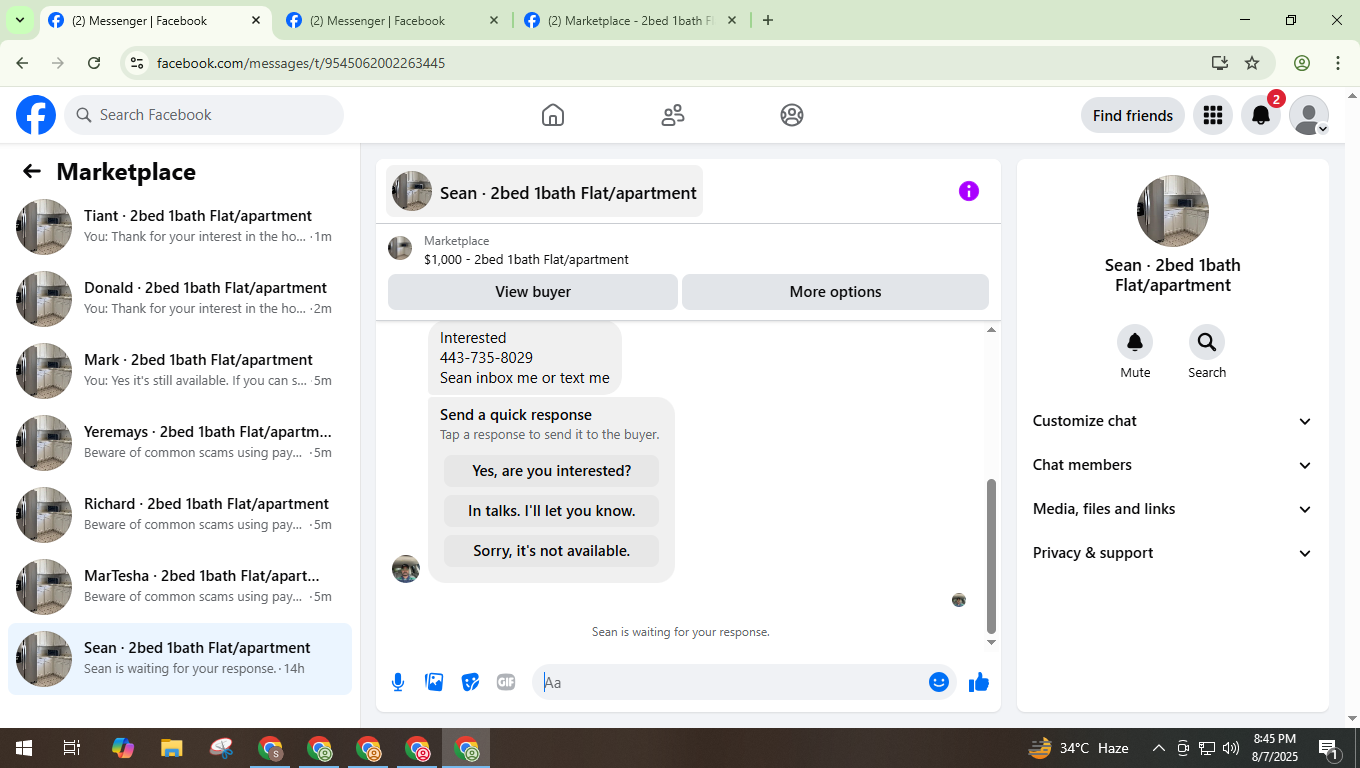This screenshot has height=768, width=1360.
Task: Open the Facebook menu grid icon
Action: 1213,115
